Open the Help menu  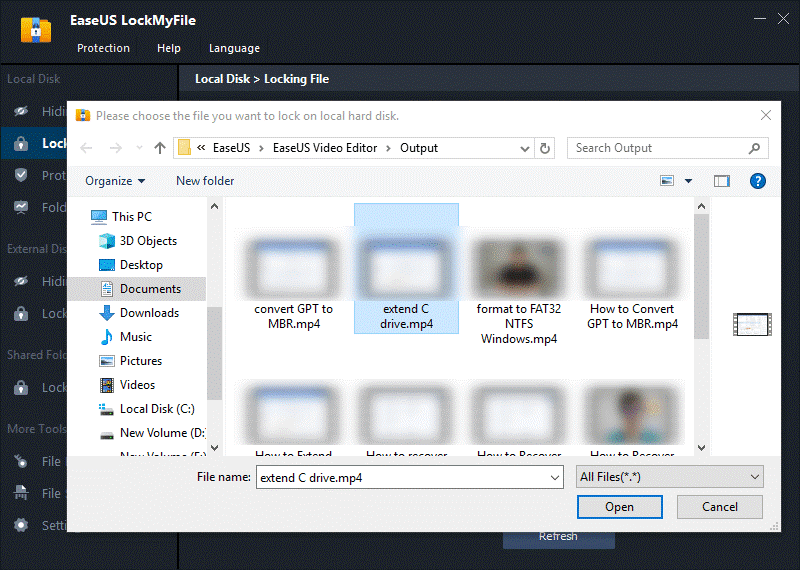coord(168,48)
